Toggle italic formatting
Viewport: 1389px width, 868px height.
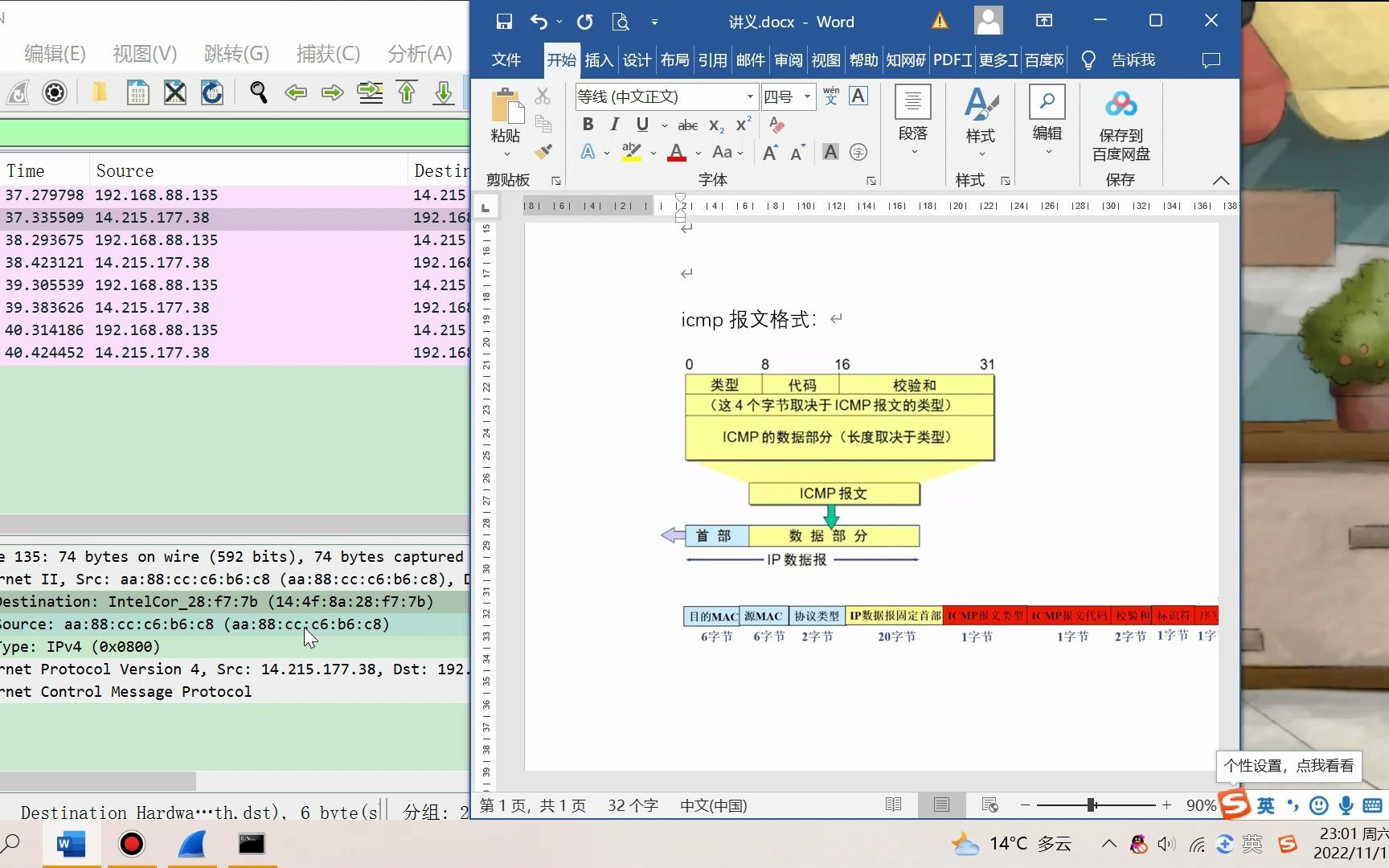pos(614,124)
